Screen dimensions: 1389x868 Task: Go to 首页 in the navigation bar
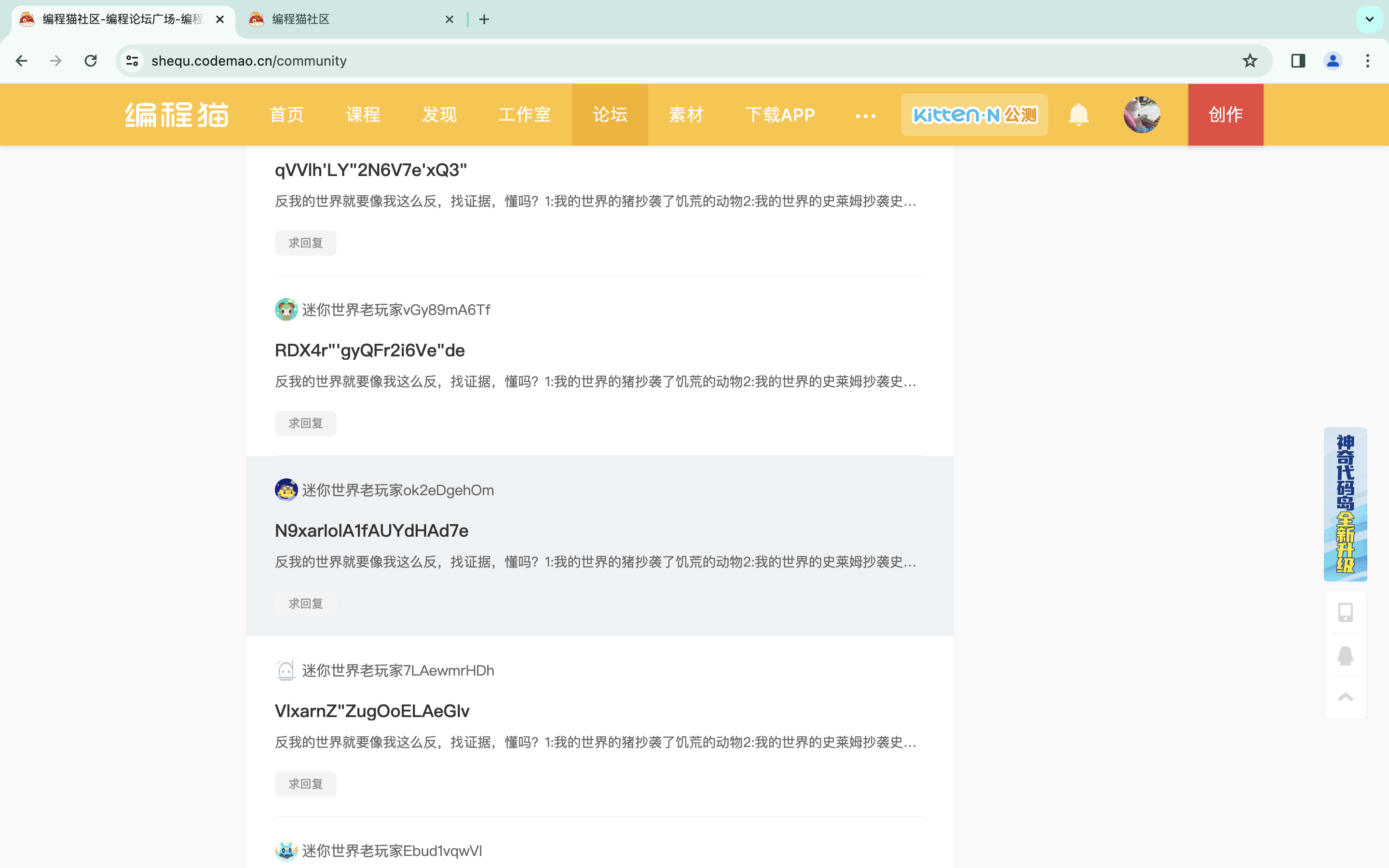coord(286,114)
